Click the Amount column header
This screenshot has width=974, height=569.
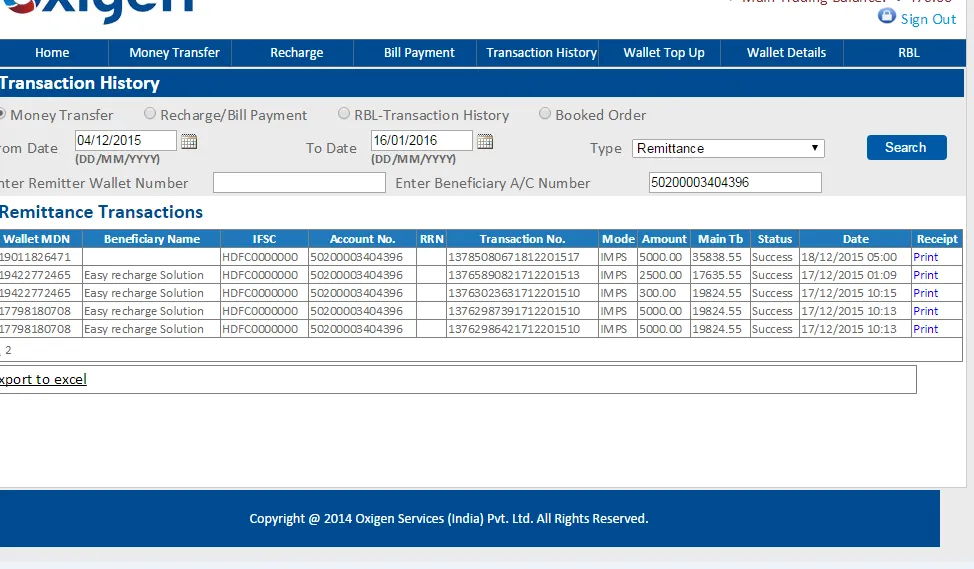coord(664,239)
